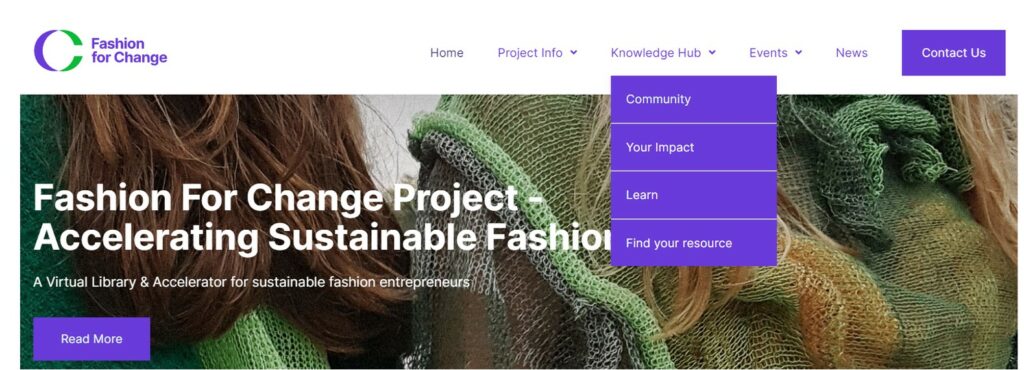Image resolution: width=1024 pixels, height=370 pixels.
Task: Open Find your resource submenu item
Action: click(694, 243)
